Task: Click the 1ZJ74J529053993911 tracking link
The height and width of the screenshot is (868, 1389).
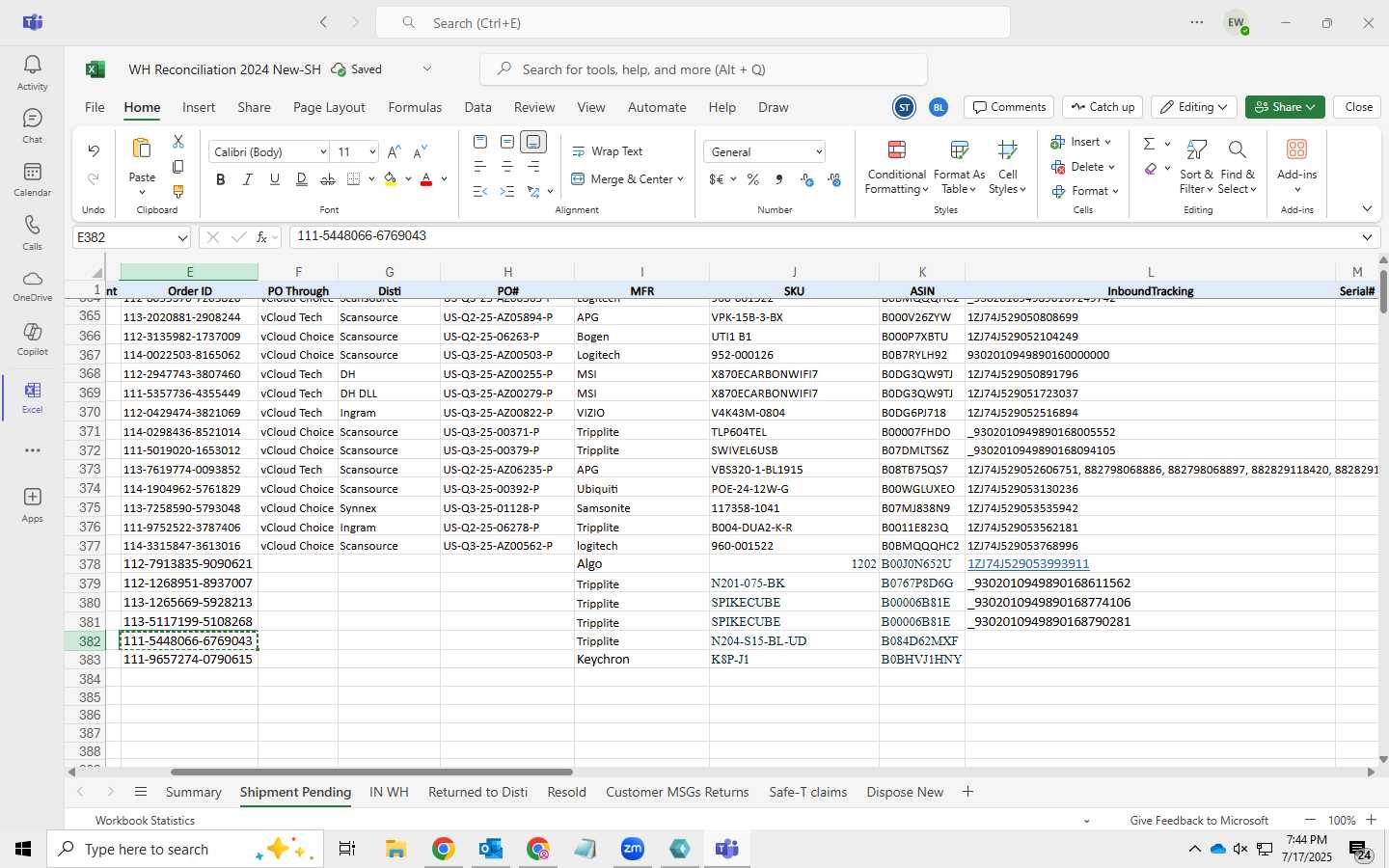Action: (x=1028, y=564)
